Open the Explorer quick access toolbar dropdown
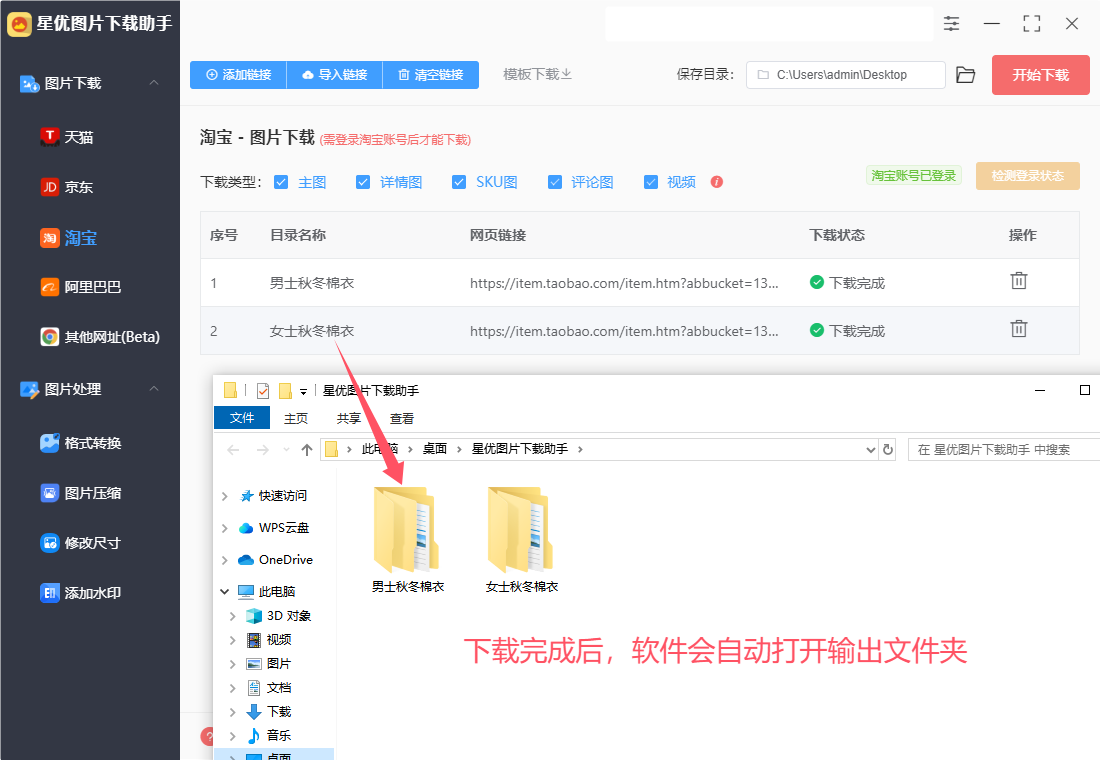Viewport: 1100px width, 760px height. pos(303,392)
